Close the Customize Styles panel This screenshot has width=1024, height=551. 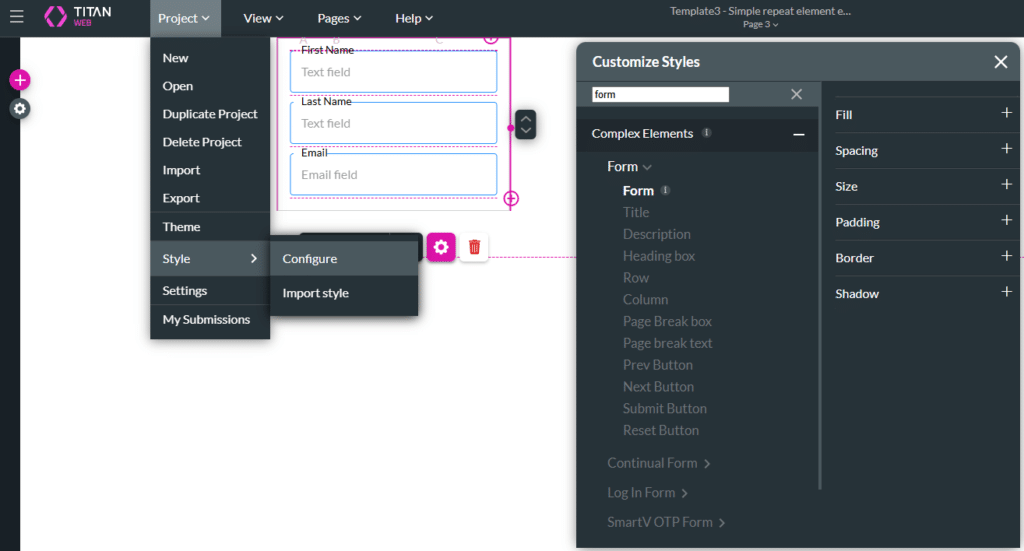pos(1000,62)
